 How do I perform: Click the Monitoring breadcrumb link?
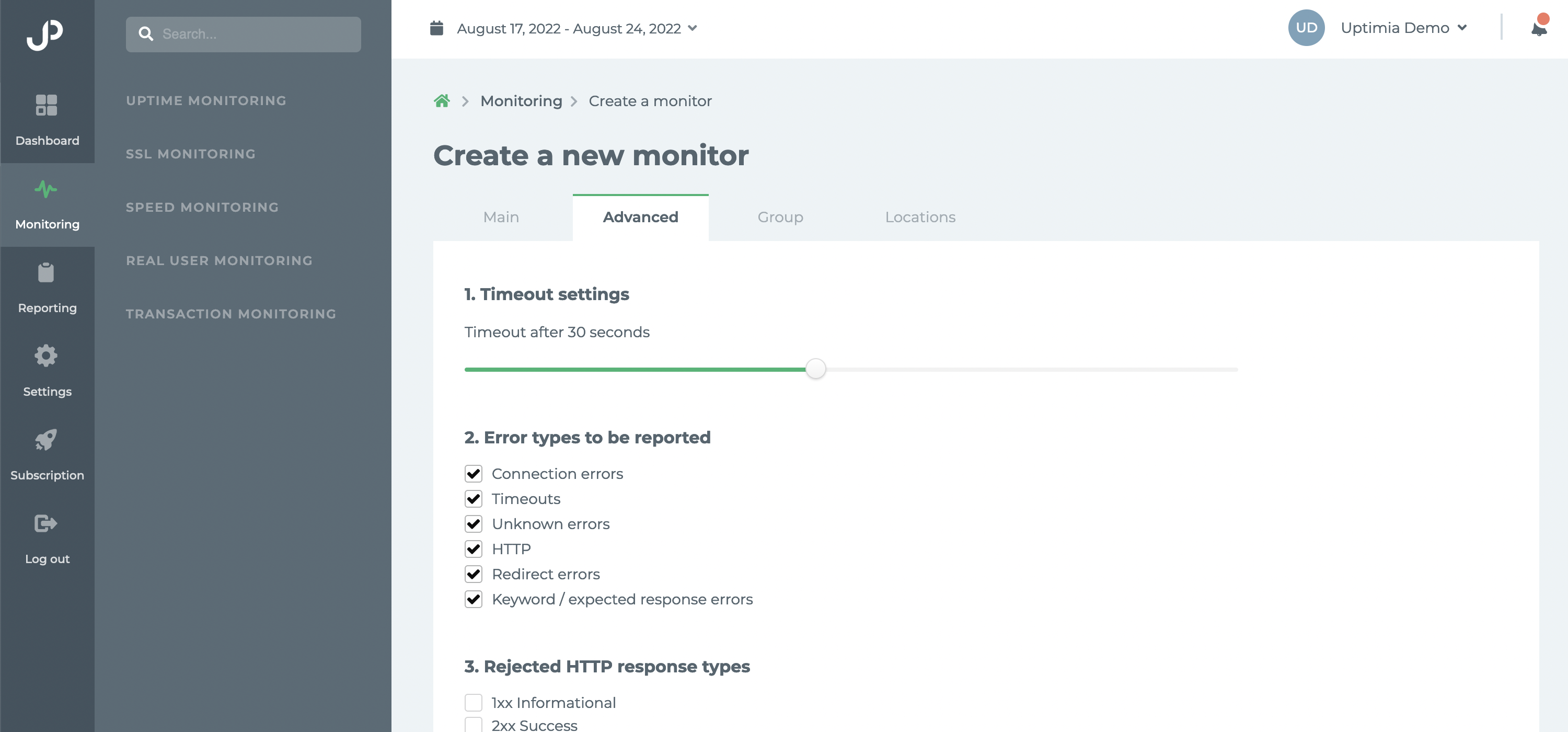(x=521, y=101)
